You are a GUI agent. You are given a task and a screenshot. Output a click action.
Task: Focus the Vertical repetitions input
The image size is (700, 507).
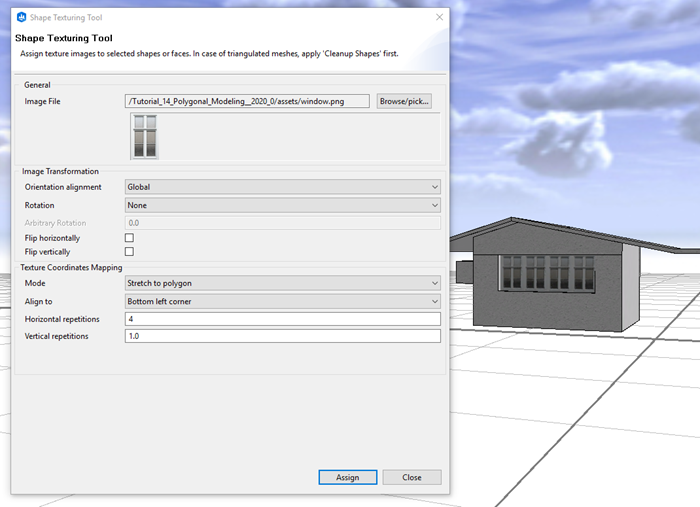282,337
